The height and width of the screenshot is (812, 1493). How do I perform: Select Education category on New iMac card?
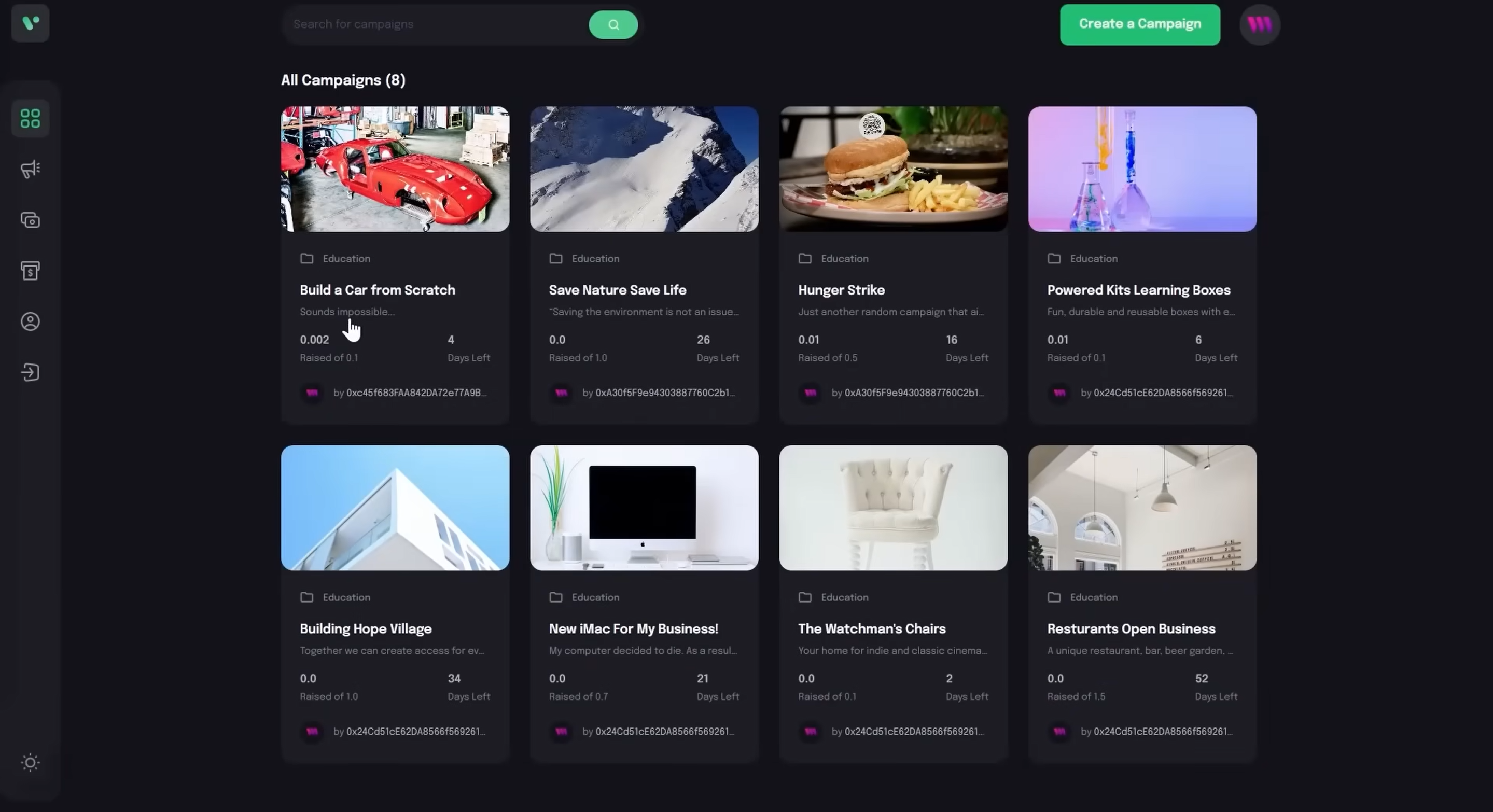click(x=595, y=597)
